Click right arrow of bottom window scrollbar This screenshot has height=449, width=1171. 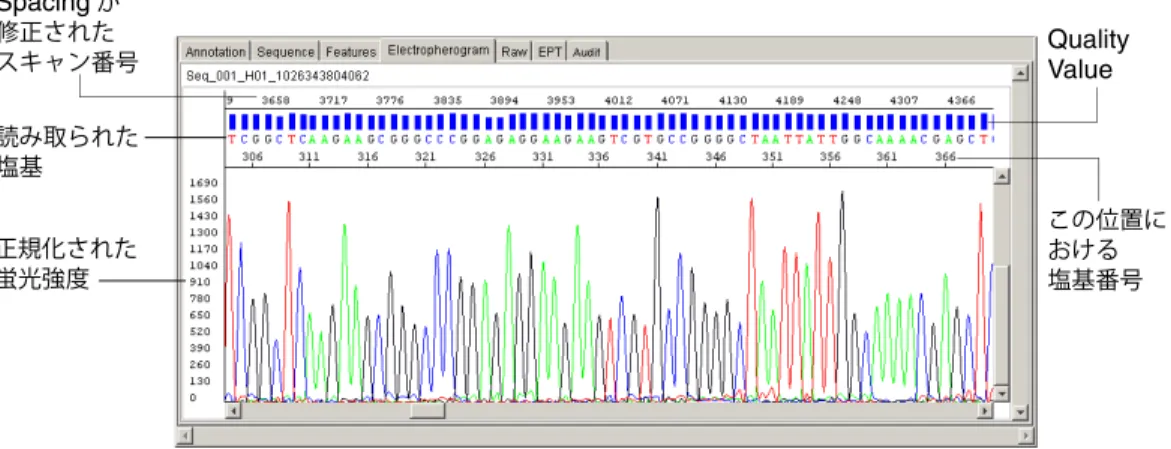tap(1028, 436)
